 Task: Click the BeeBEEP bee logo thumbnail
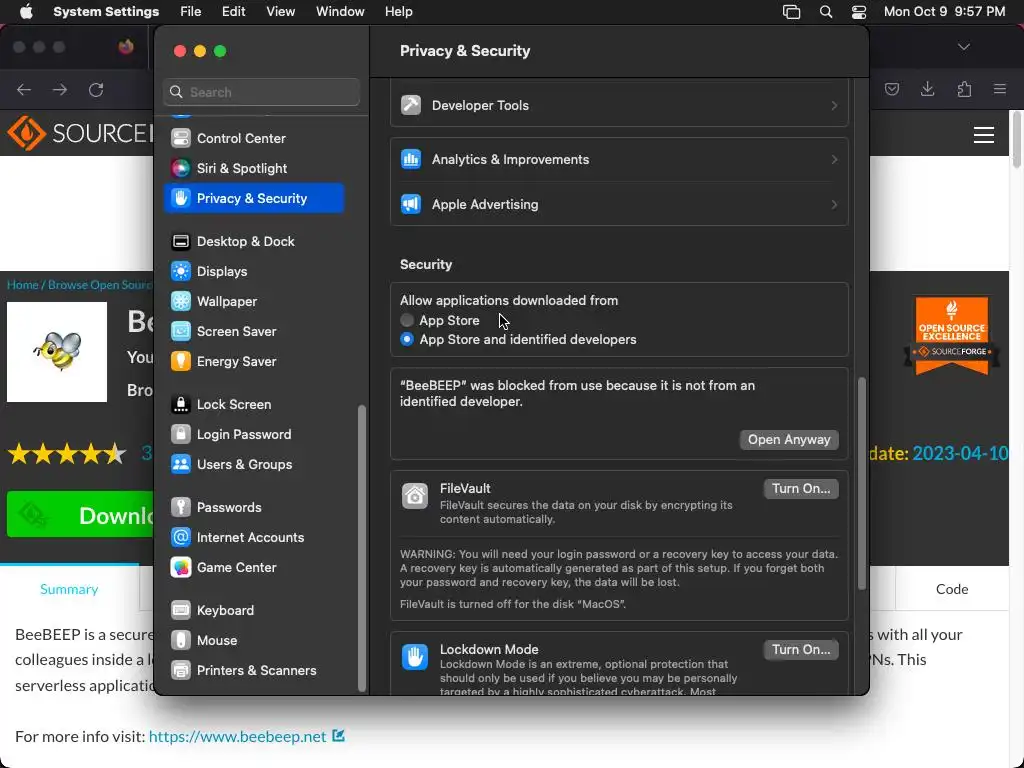[x=57, y=352]
